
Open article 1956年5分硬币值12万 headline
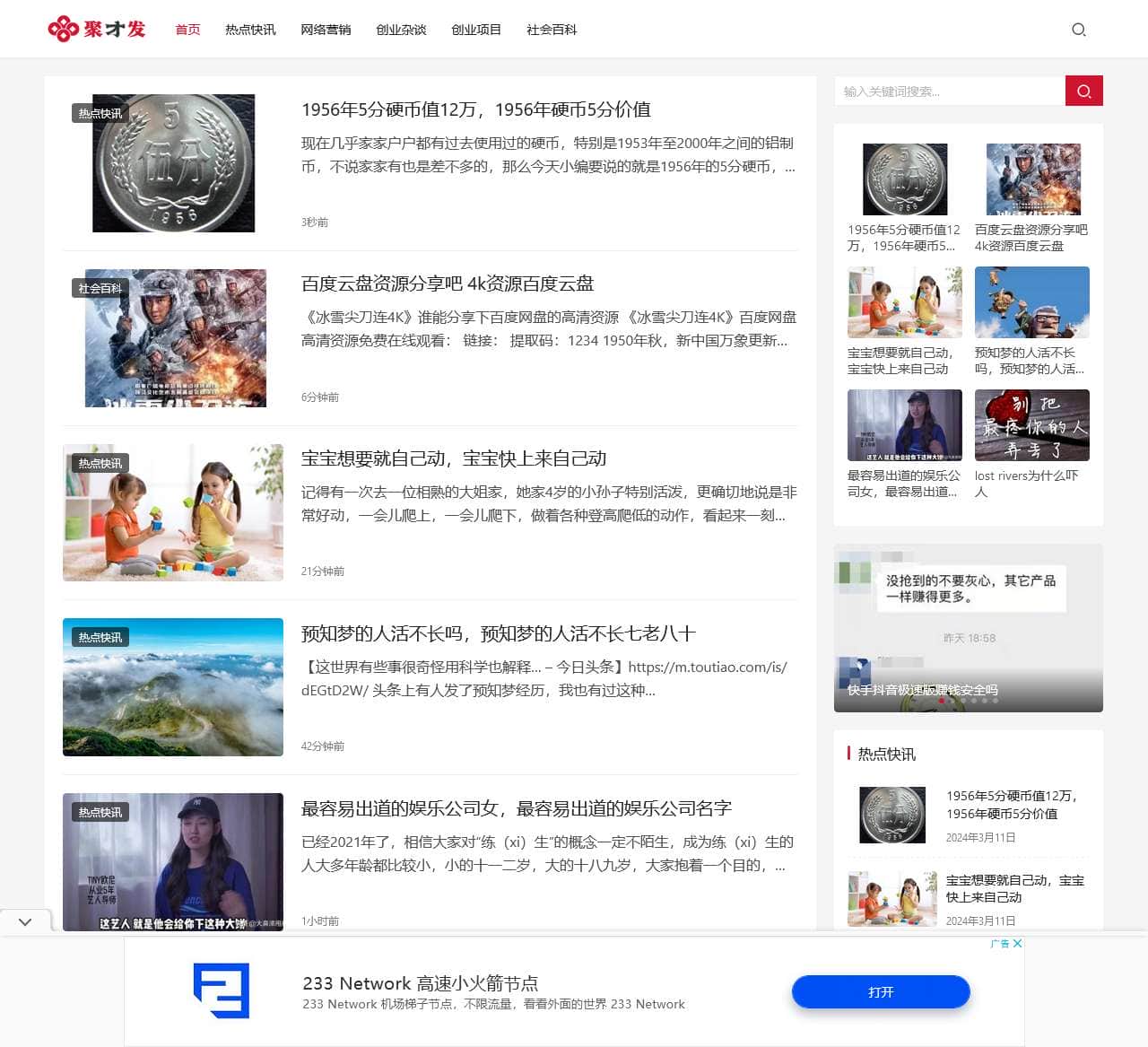point(475,109)
